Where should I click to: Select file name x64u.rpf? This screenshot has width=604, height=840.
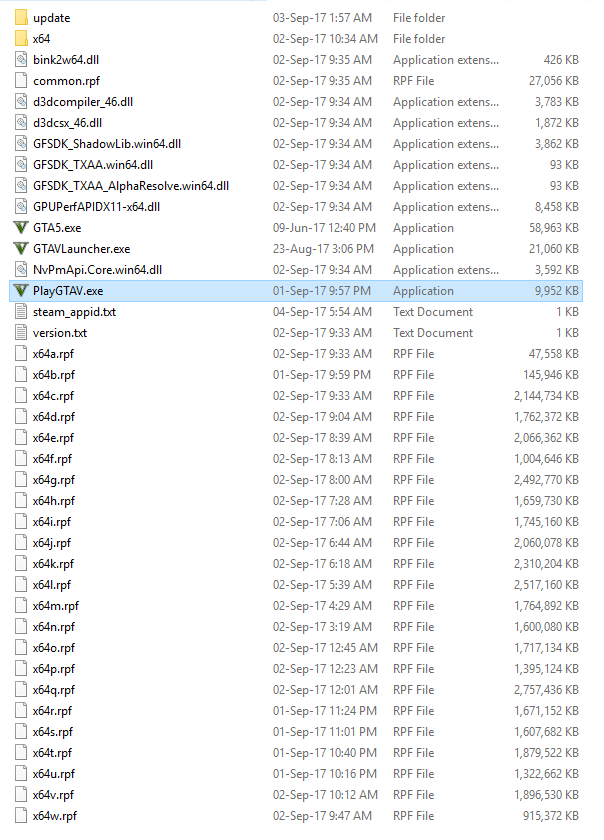click(x=54, y=774)
